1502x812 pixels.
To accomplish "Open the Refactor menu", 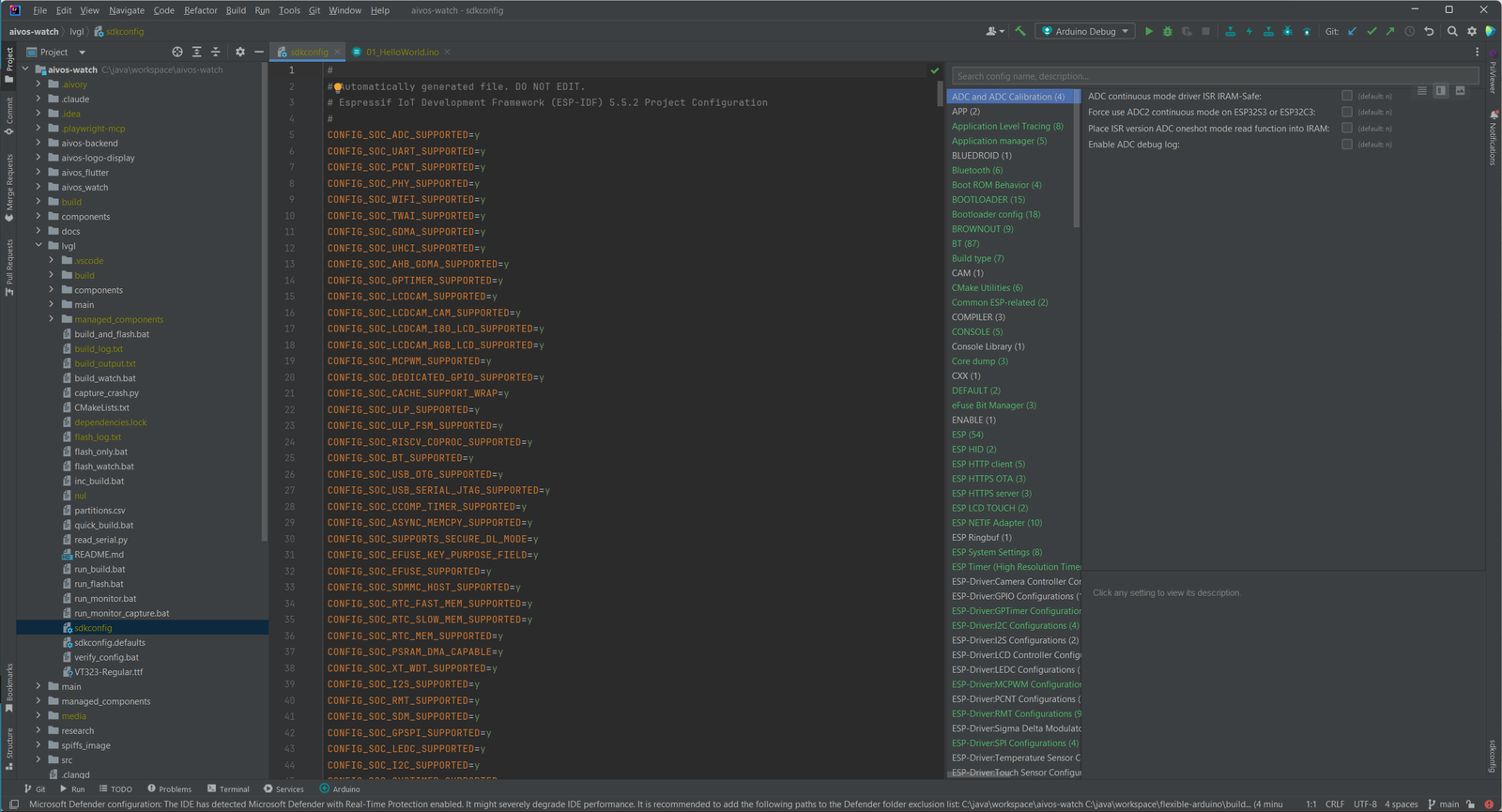I will (x=200, y=10).
